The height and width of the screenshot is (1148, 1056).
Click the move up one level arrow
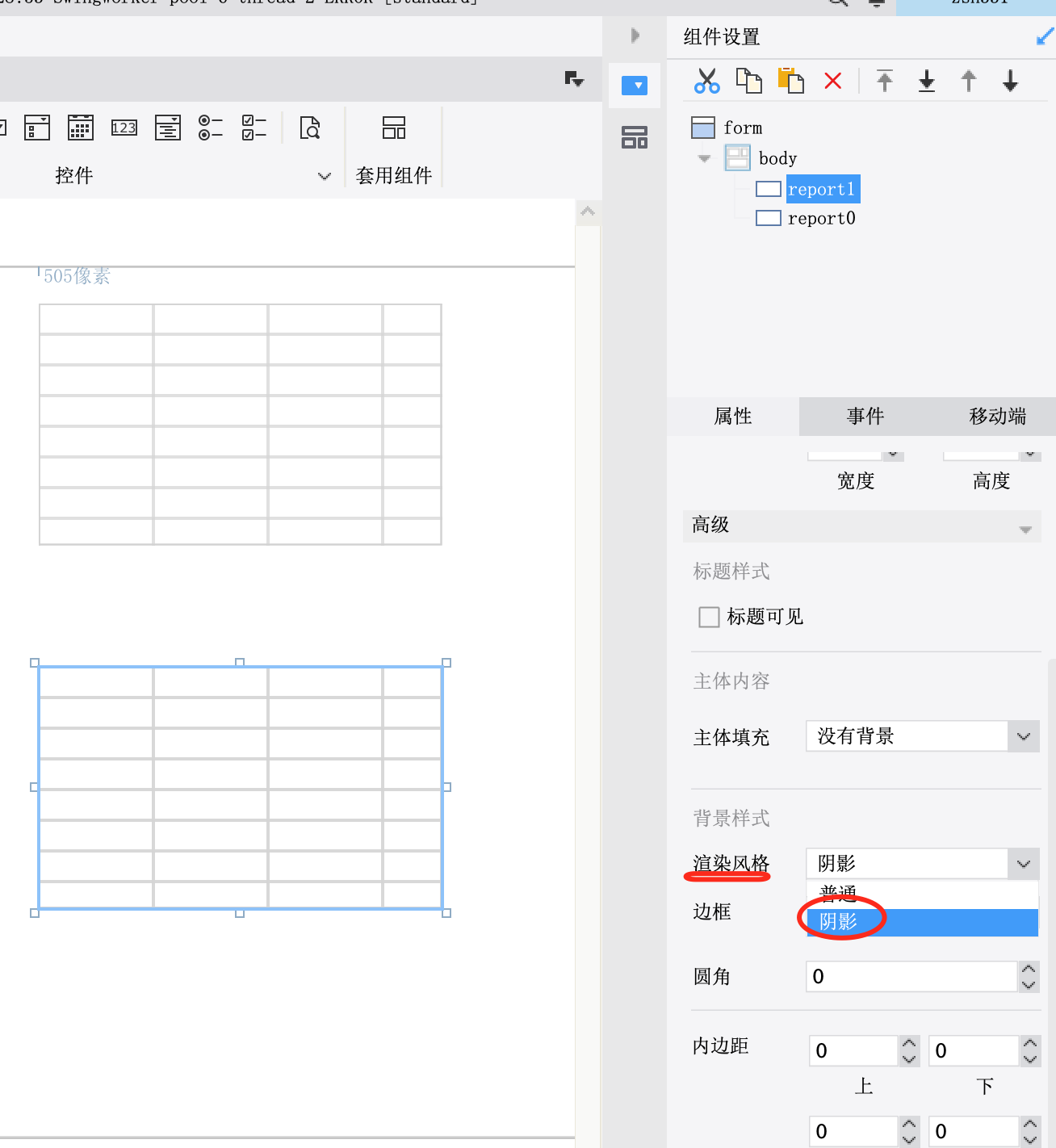tap(969, 81)
